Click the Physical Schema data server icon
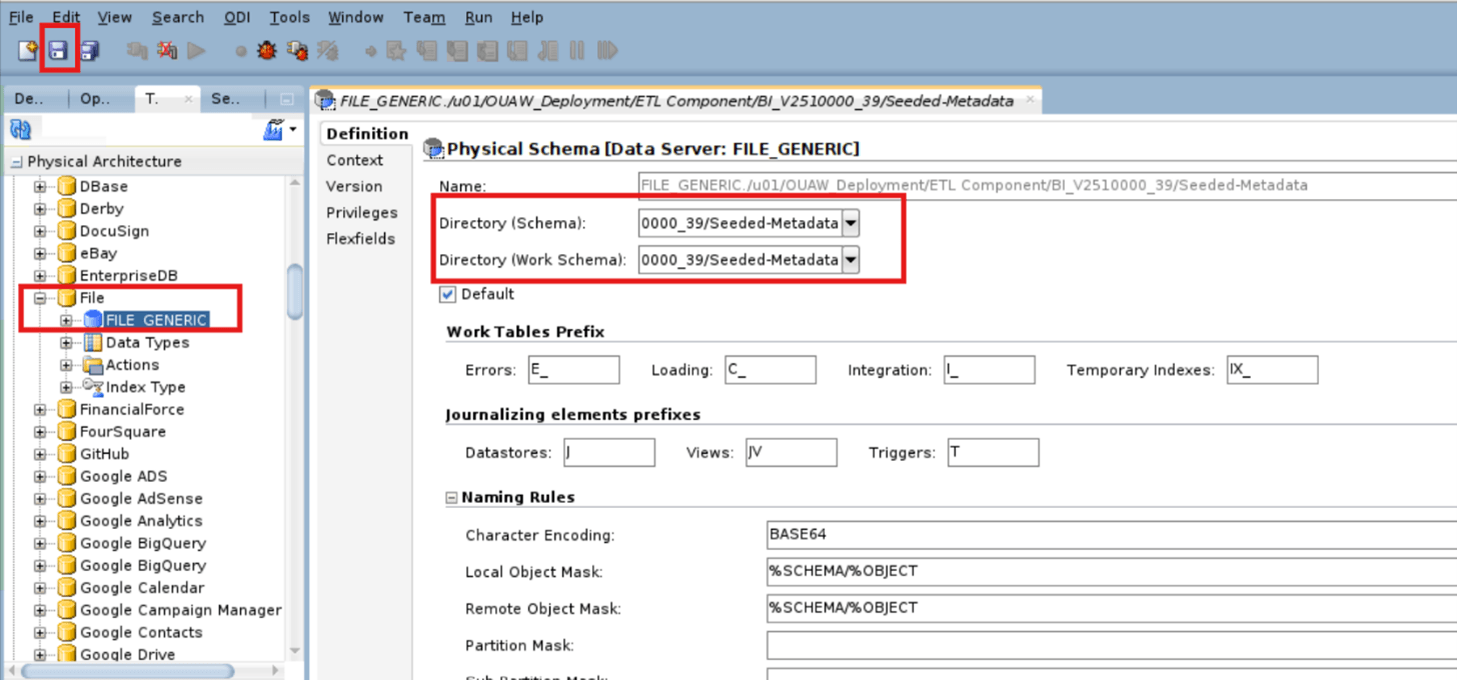The height and width of the screenshot is (680, 1457). point(433,148)
